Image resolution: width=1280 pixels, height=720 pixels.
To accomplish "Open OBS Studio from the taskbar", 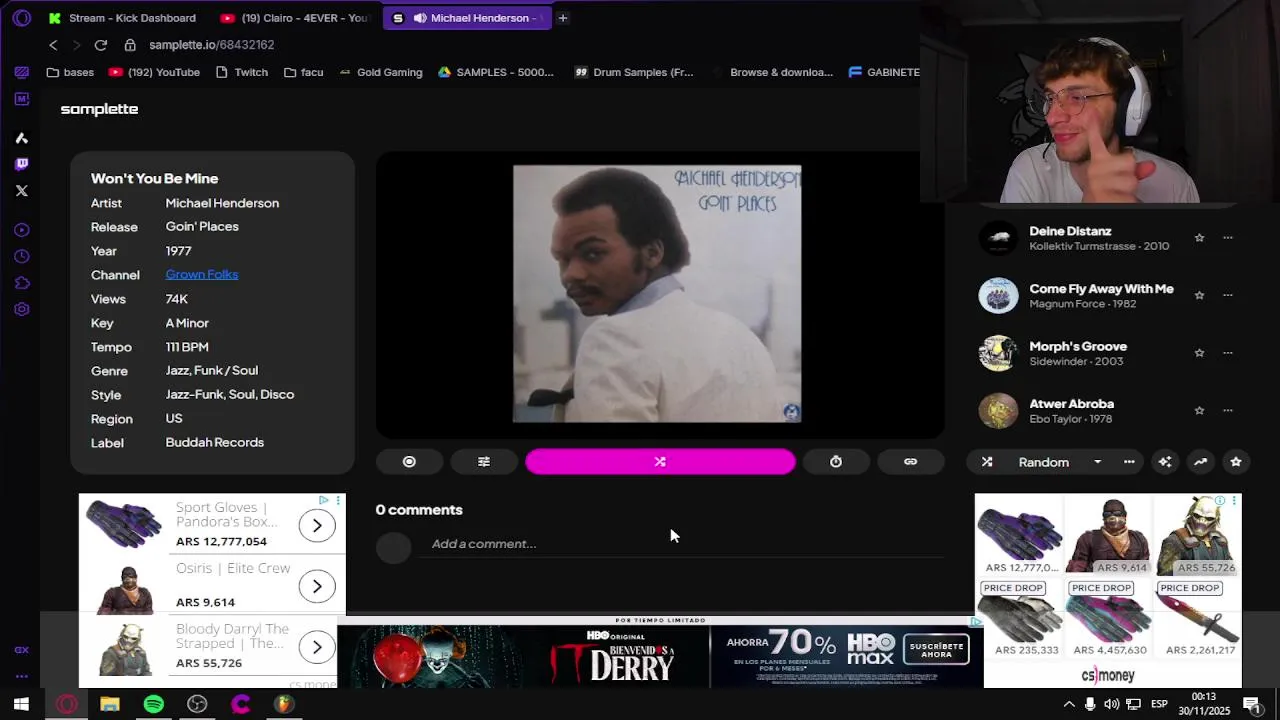I will [x=197, y=704].
